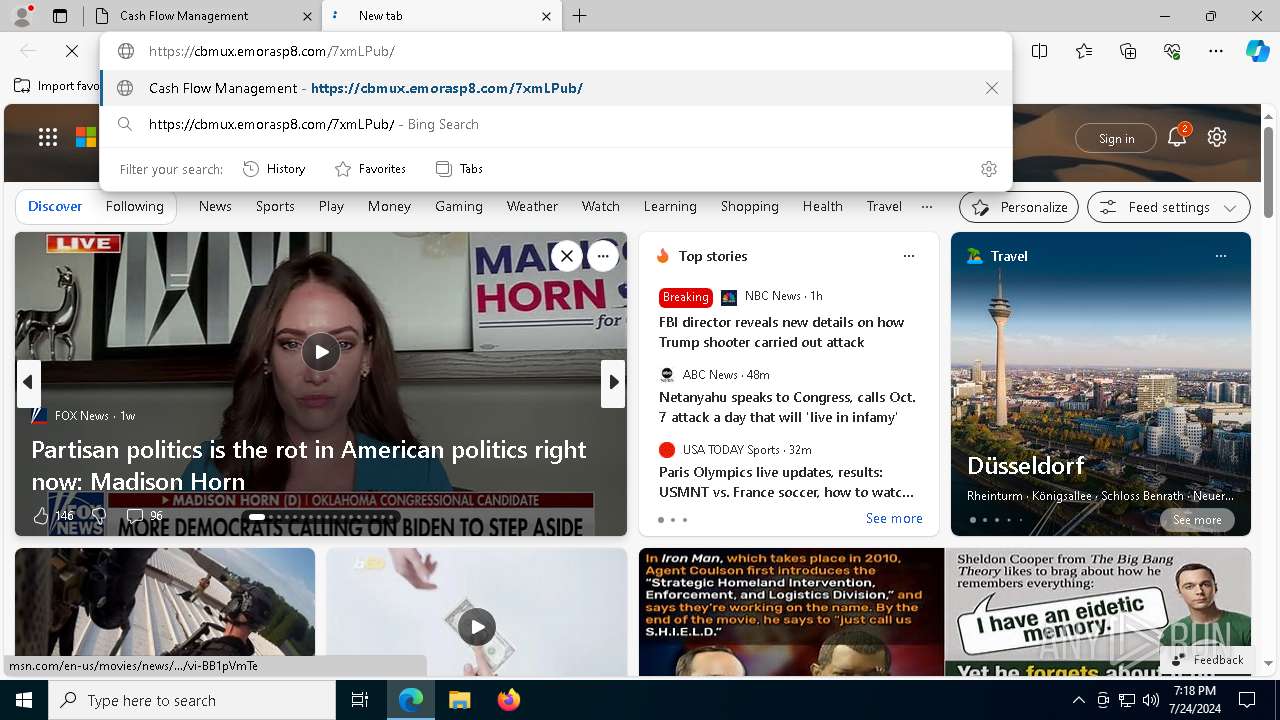The width and height of the screenshot is (1280, 720).
Task: Open MSN page settings gear
Action: pos(1217,138)
